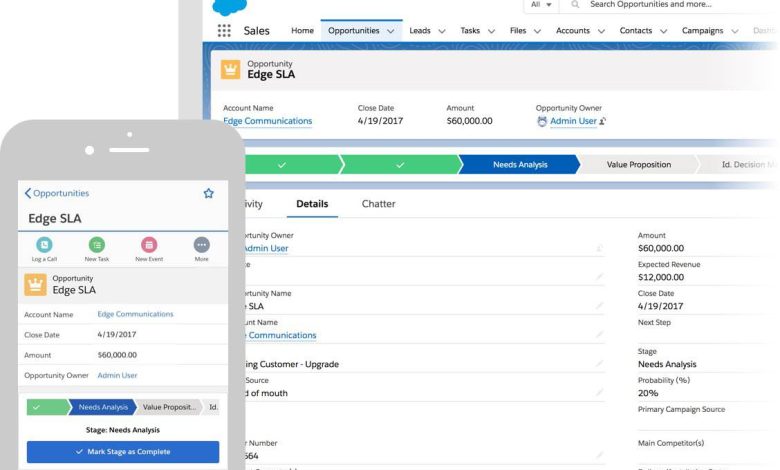This screenshot has height=470, width=780.
Task: Switch to the Chatter tab
Action: coord(379,204)
